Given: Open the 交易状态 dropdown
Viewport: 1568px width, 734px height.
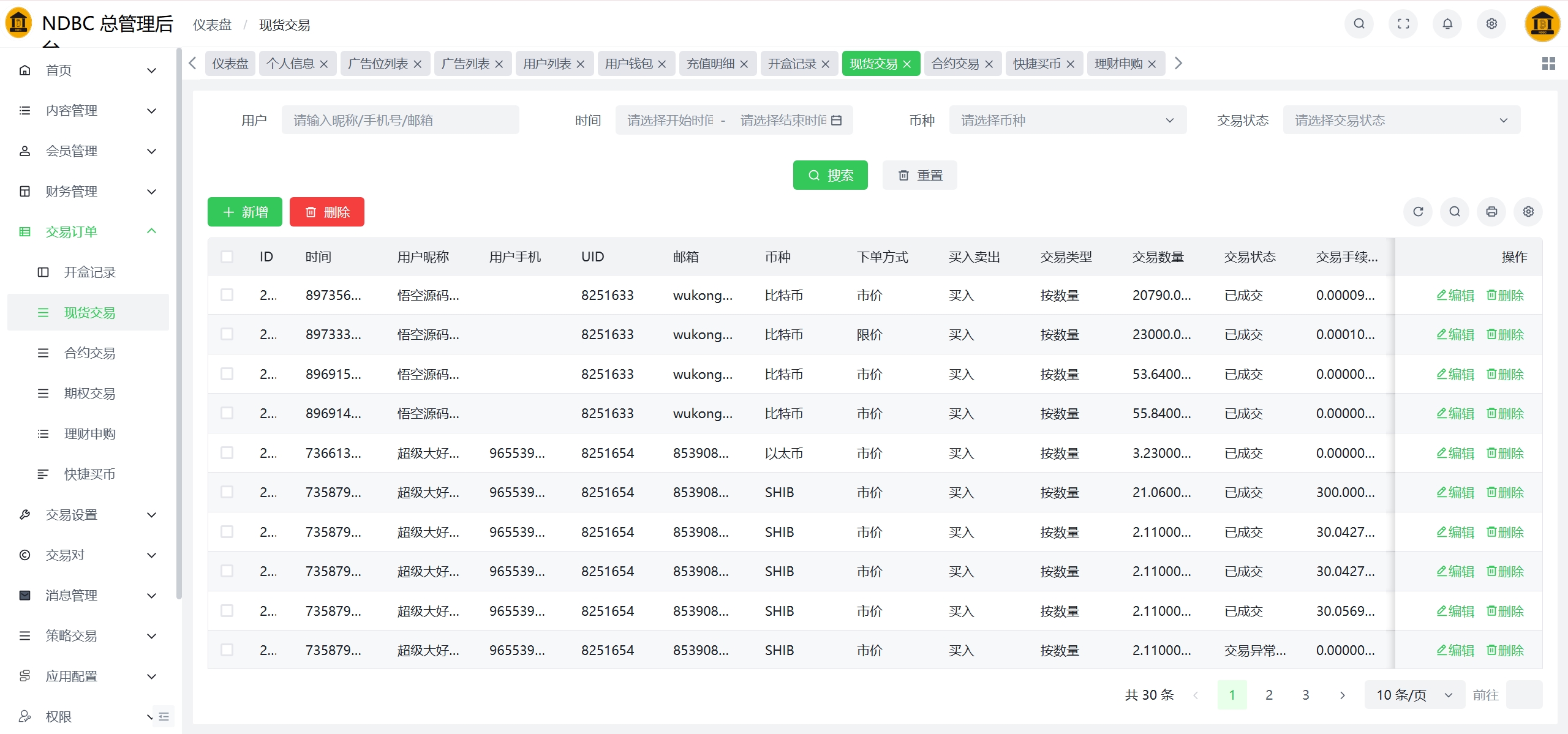Looking at the screenshot, I should click(x=1401, y=121).
